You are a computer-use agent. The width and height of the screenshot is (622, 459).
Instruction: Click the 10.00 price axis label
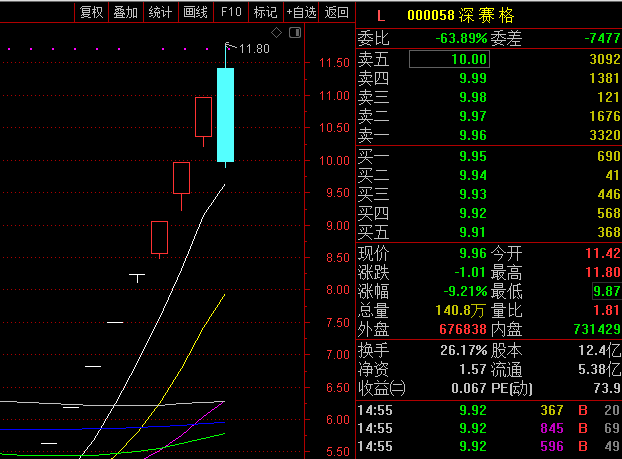click(334, 161)
